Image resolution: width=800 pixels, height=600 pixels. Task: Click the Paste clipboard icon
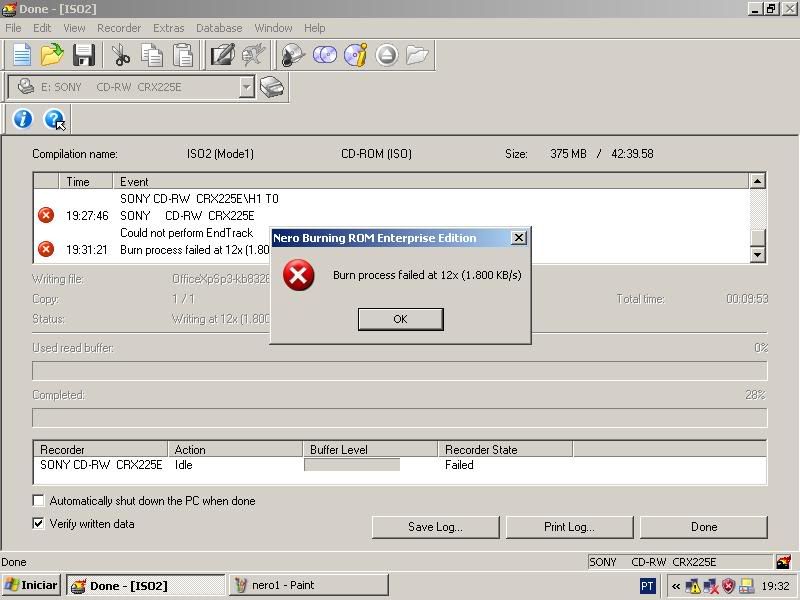(183, 55)
